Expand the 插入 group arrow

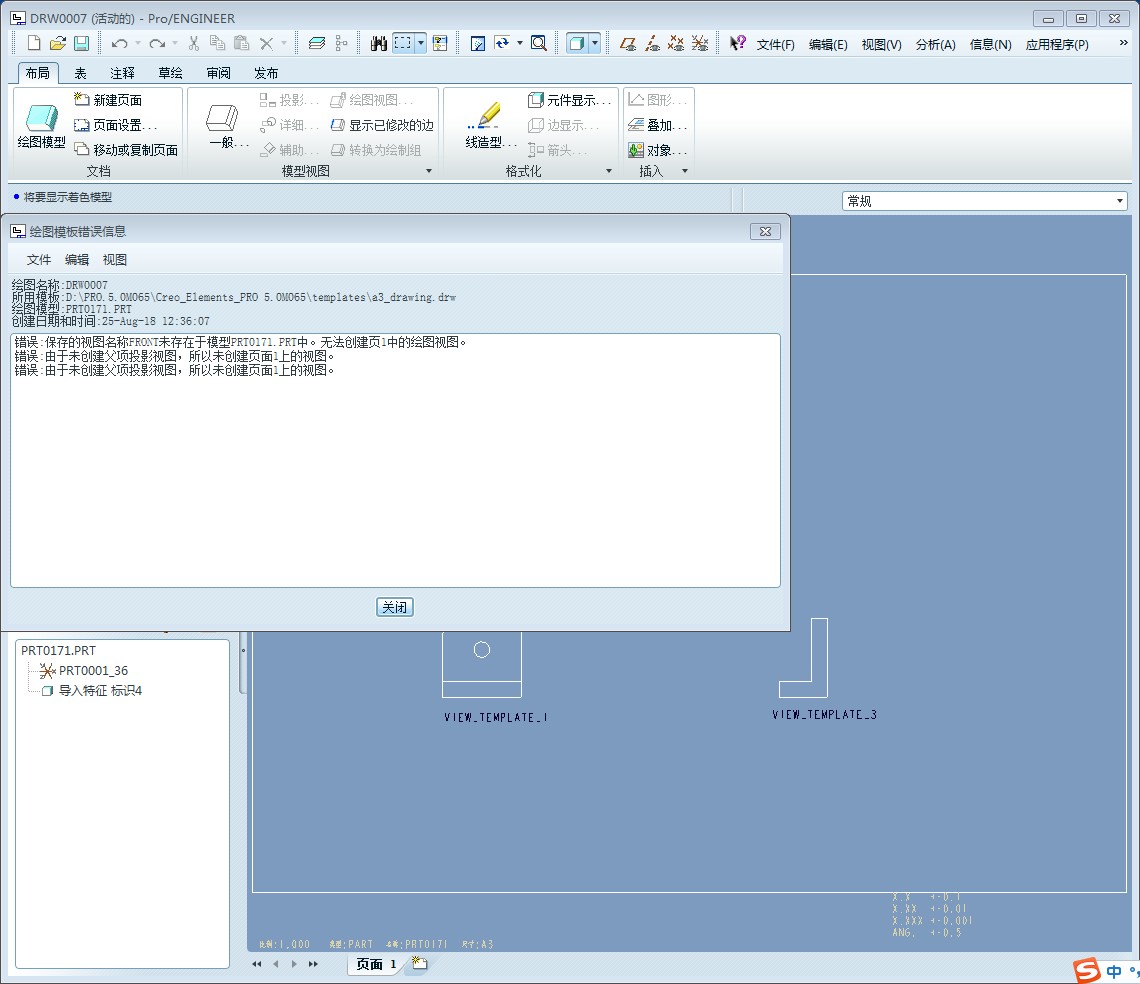click(685, 172)
